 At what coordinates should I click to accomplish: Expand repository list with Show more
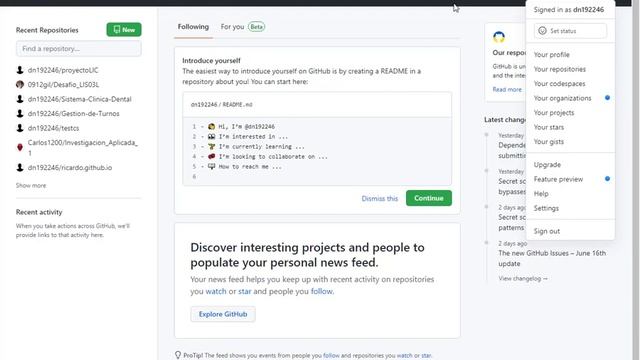pyautogui.click(x=31, y=185)
